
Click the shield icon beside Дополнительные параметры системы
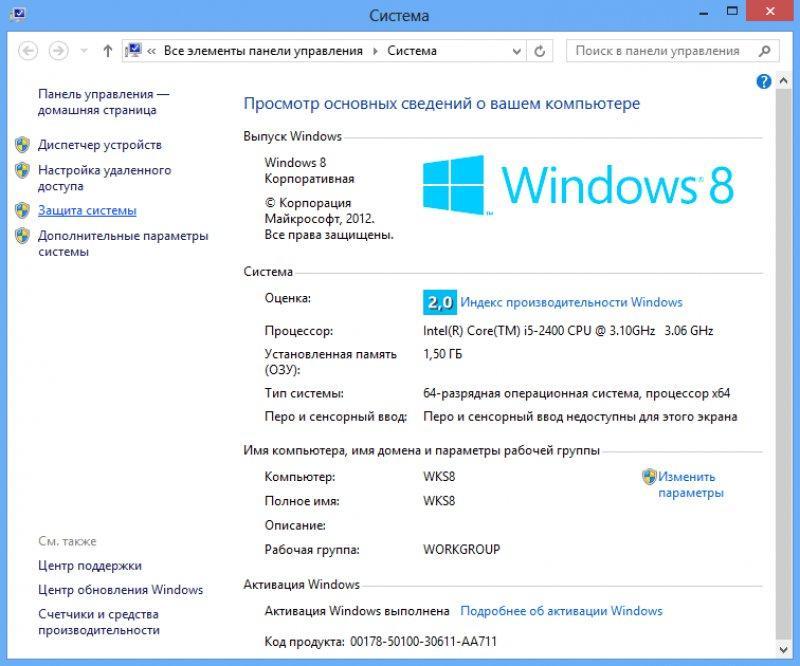point(22,236)
